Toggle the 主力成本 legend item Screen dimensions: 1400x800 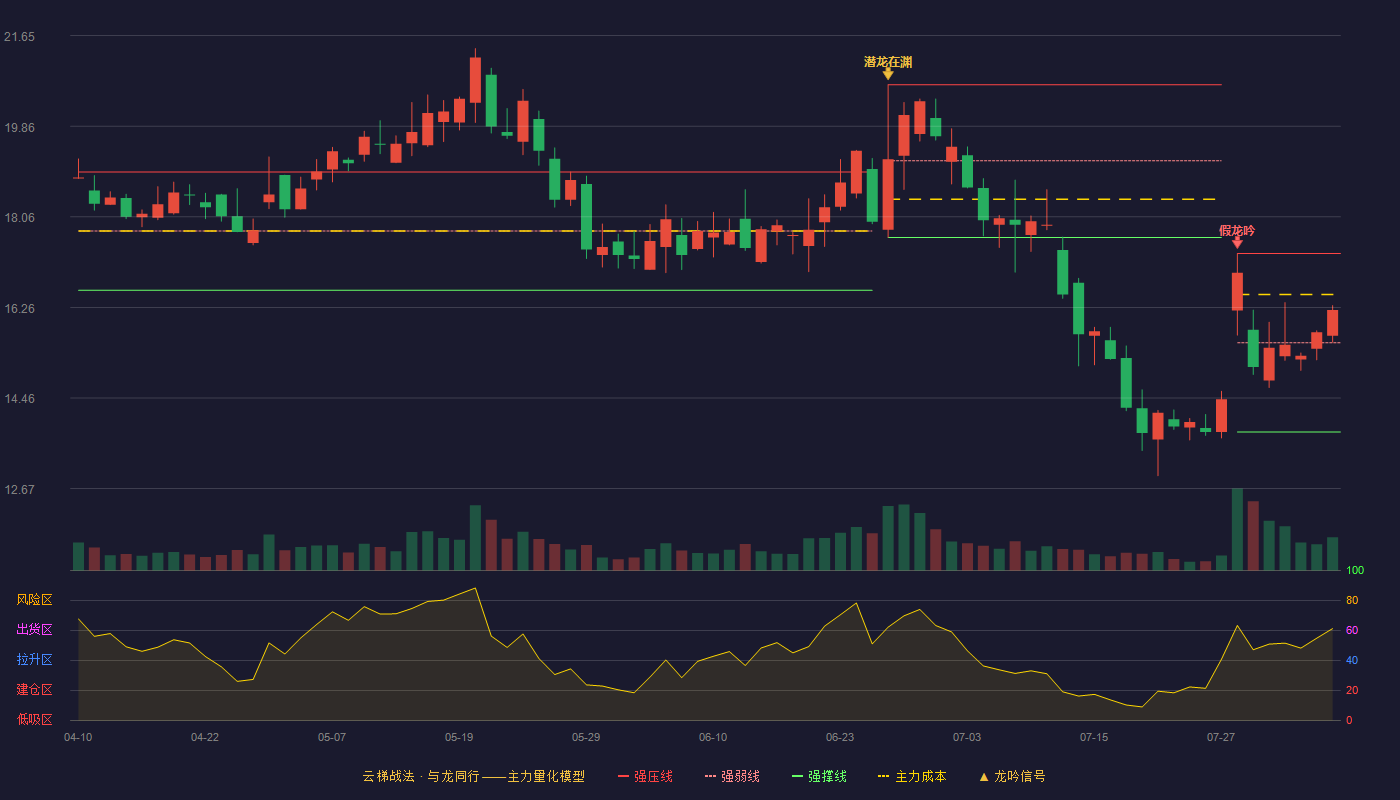(911, 776)
